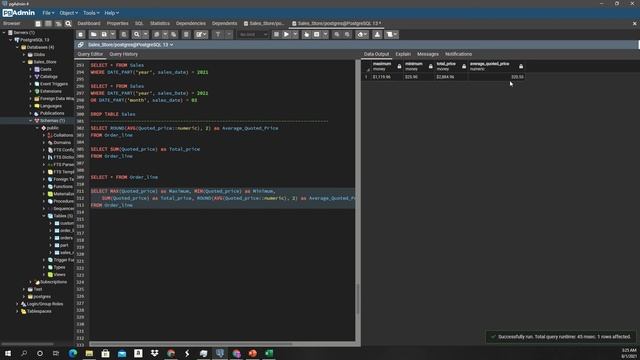Open PowerPoint from the taskbar
The image size is (640, 360).
[x=253, y=353]
